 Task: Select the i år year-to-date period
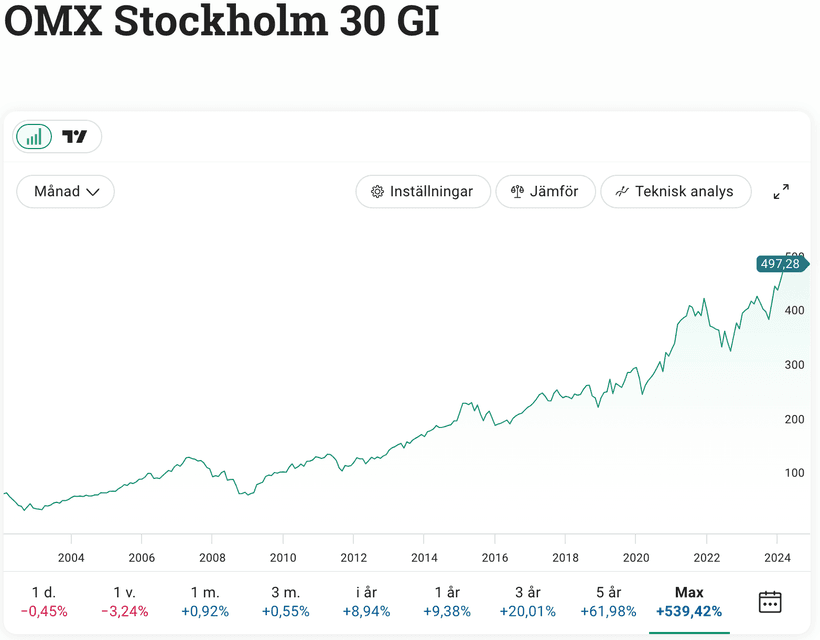click(366, 602)
